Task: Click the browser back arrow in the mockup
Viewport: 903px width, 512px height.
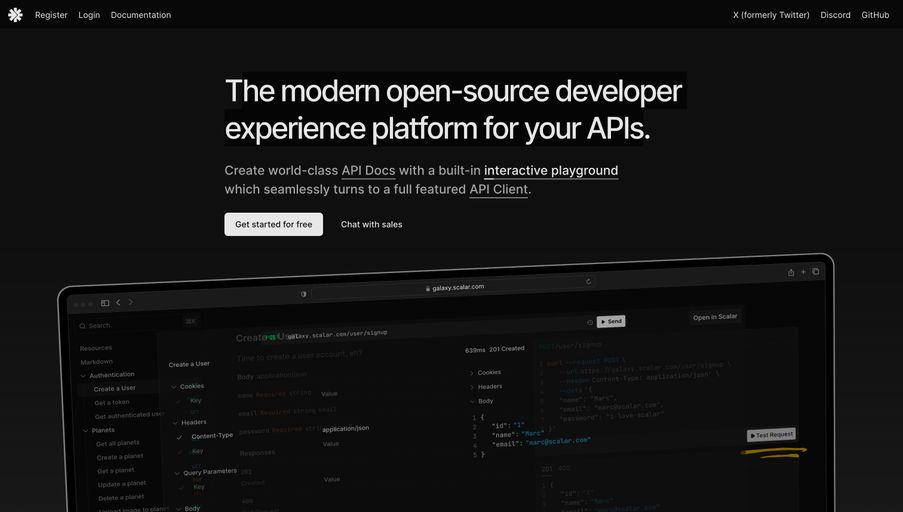Action: (118, 302)
